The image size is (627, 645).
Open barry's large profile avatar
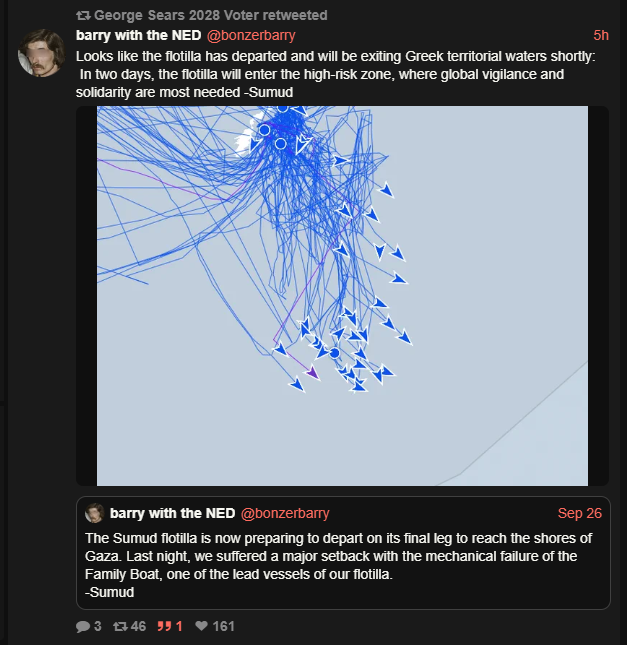pyautogui.click(x=42, y=54)
